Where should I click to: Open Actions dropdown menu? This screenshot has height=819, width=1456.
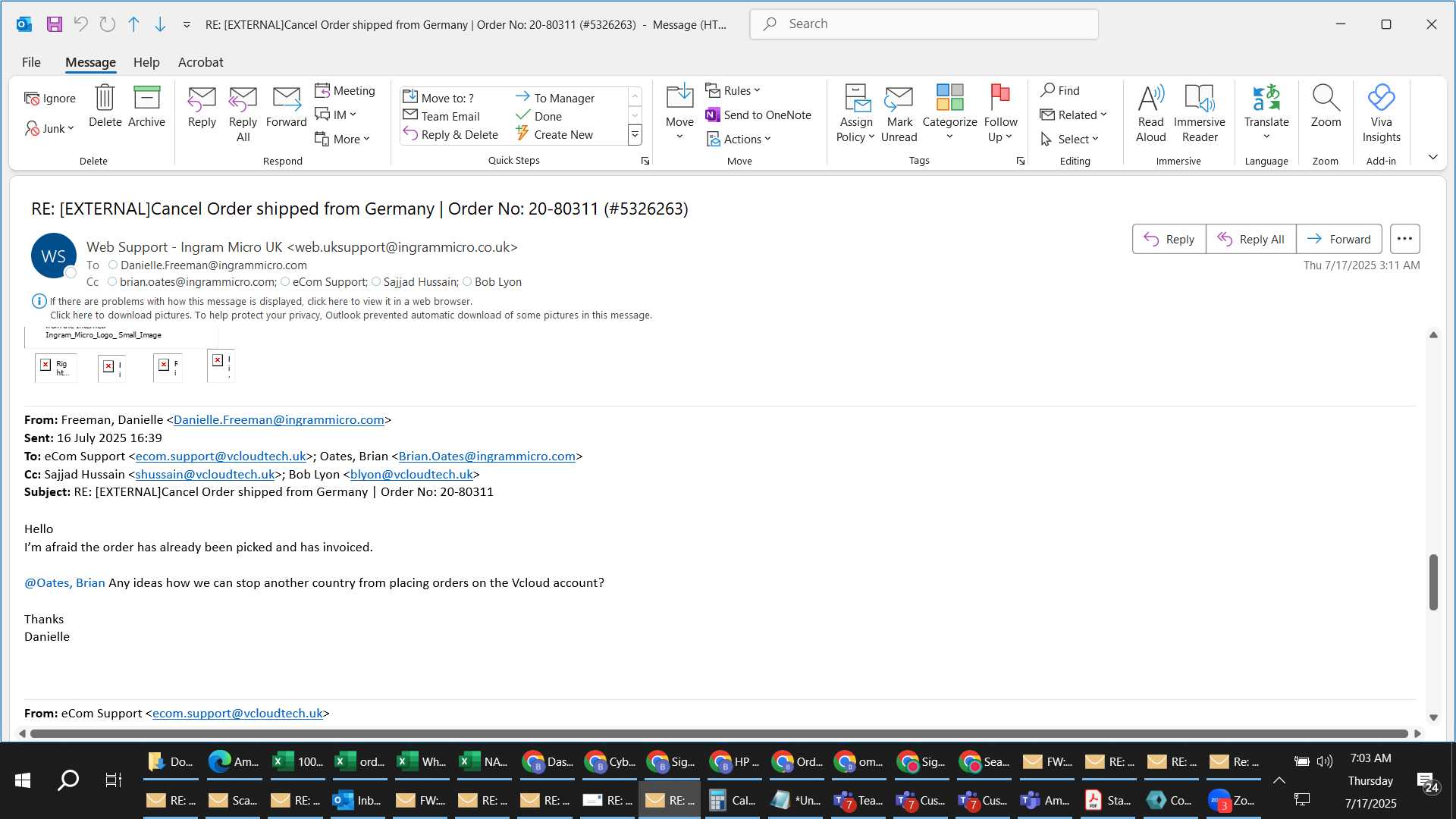tap(739, 139)
